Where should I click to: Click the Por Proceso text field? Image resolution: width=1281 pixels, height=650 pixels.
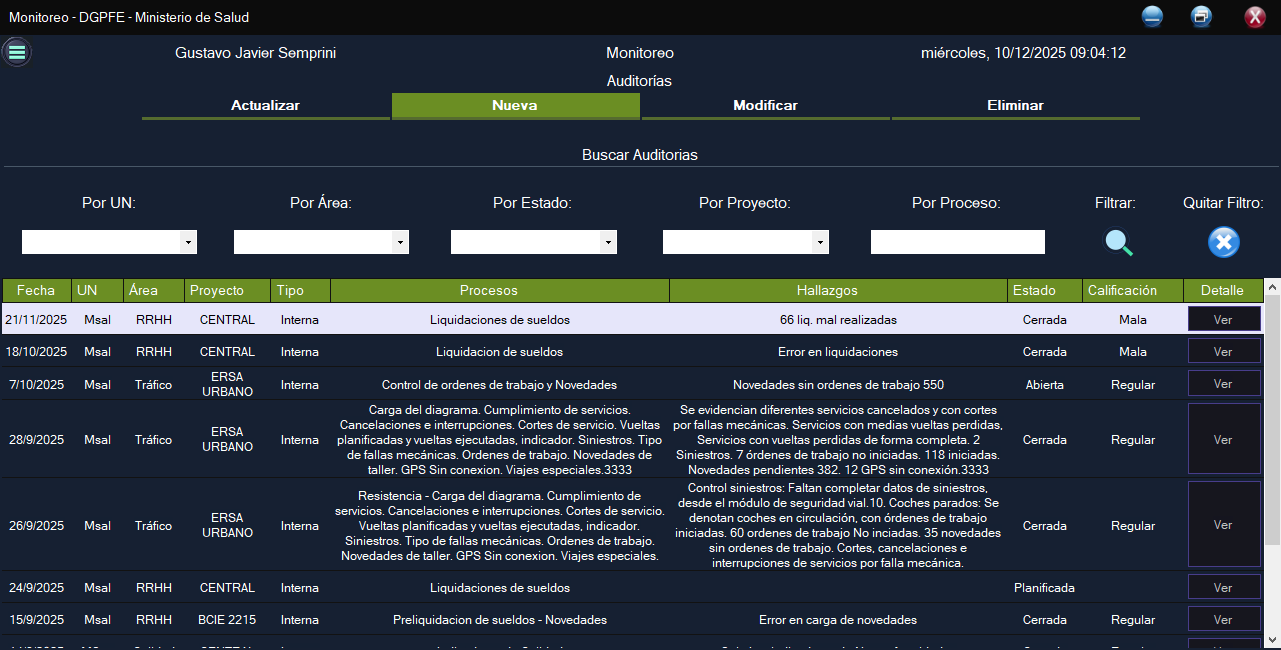(x=957, y=242)
